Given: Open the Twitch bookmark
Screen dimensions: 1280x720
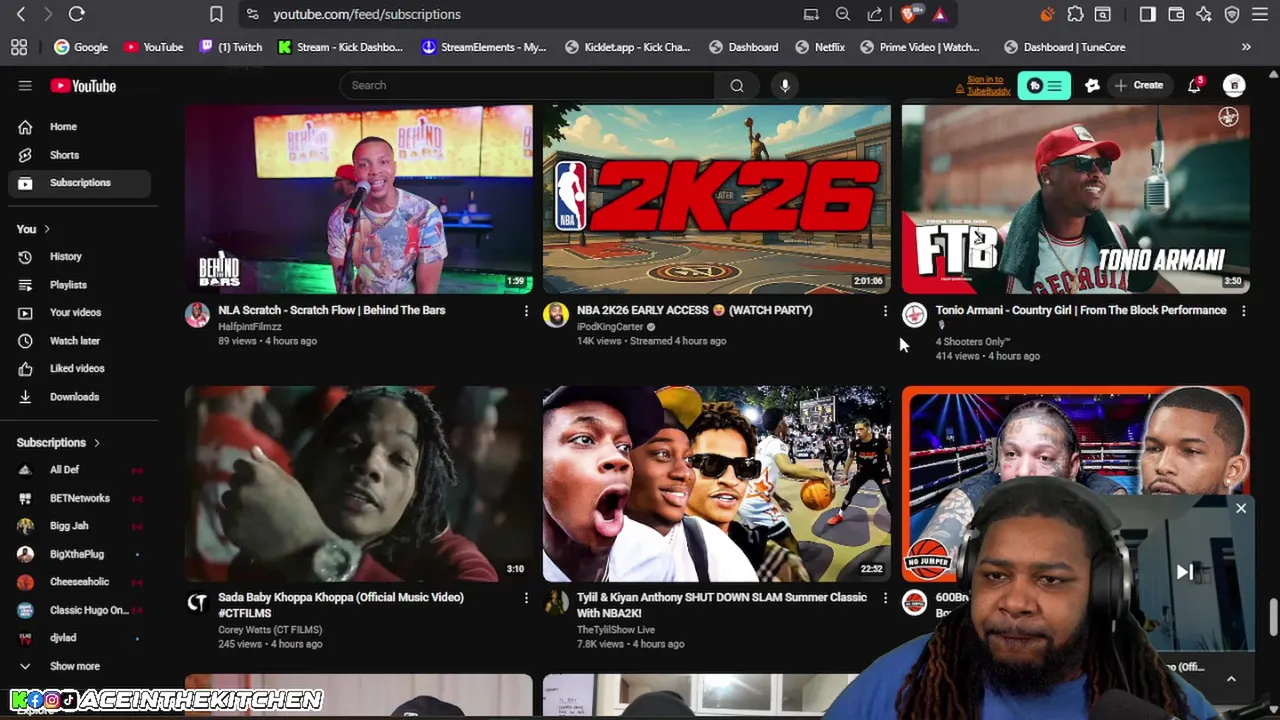Looking at the screenshot, I should click(x=230, y=47).
